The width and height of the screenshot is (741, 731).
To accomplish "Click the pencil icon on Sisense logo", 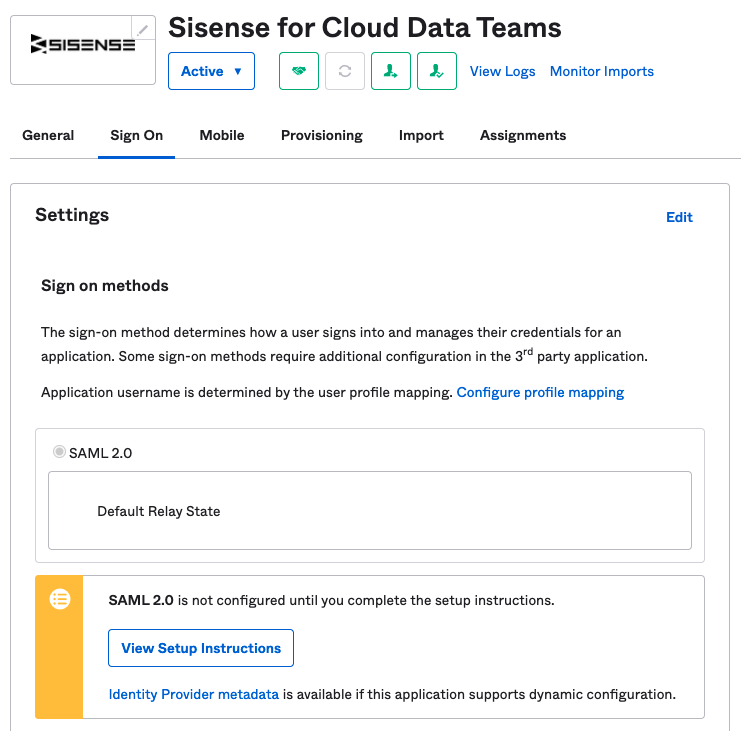I will tap(143, 29).
